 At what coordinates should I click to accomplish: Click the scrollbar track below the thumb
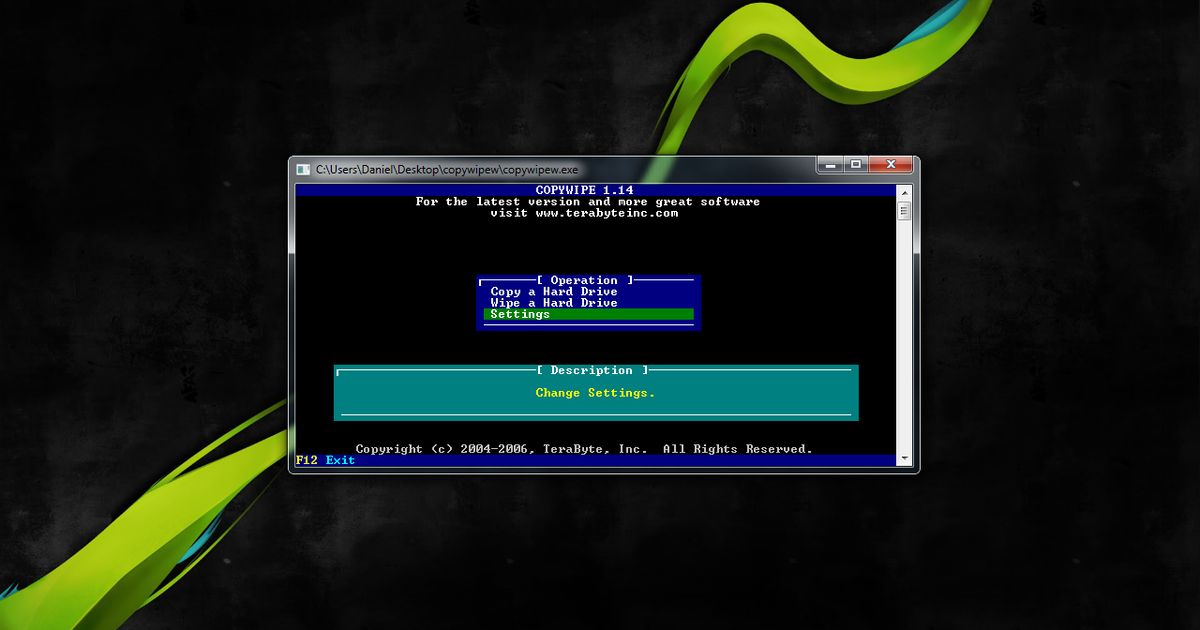coord(906,330)
